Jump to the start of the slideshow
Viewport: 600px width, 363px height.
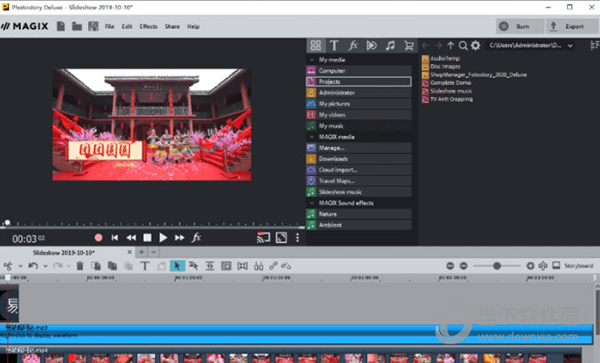tap(114, 238)
